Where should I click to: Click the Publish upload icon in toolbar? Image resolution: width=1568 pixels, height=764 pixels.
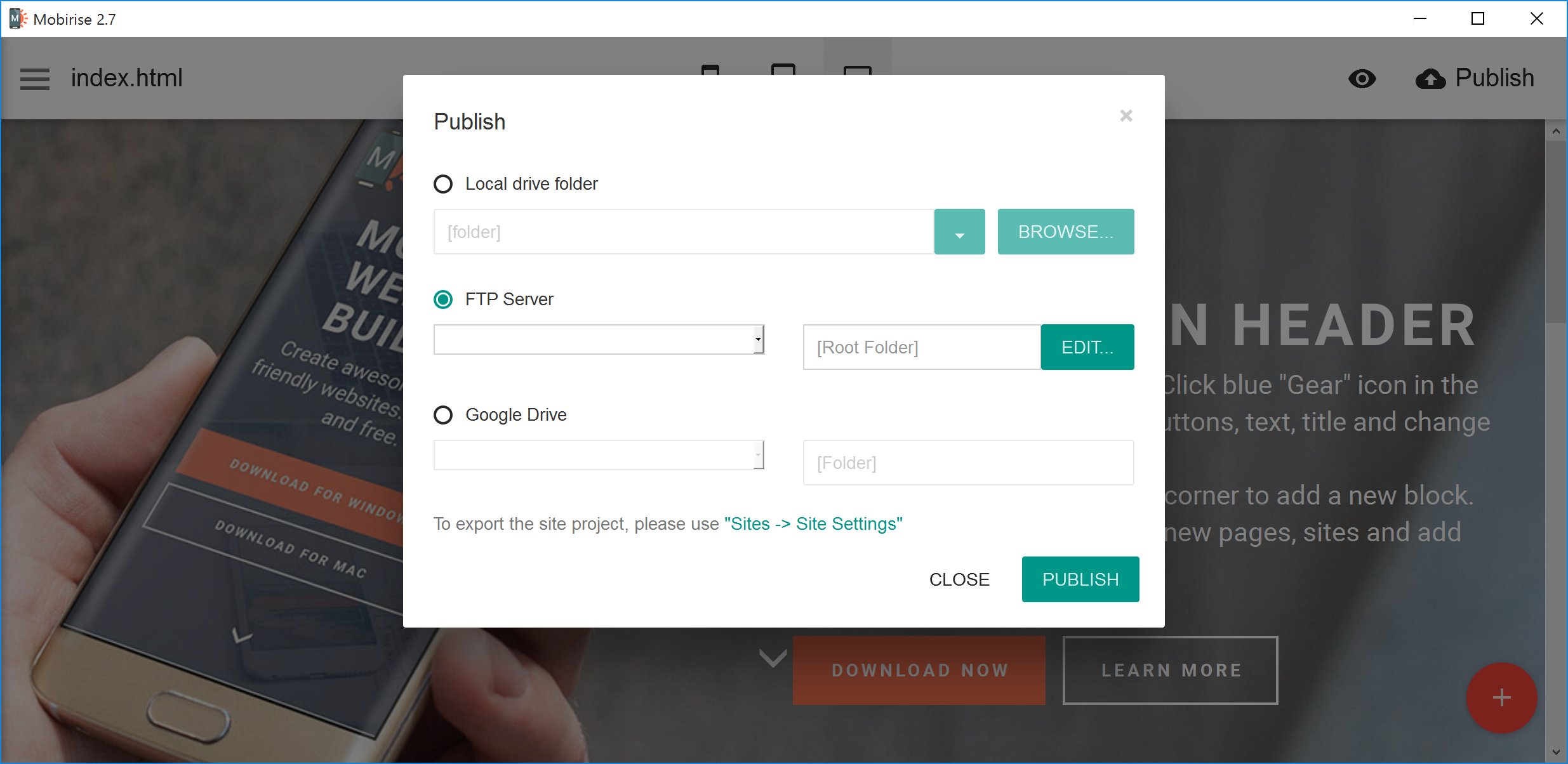click(1431, 79)
